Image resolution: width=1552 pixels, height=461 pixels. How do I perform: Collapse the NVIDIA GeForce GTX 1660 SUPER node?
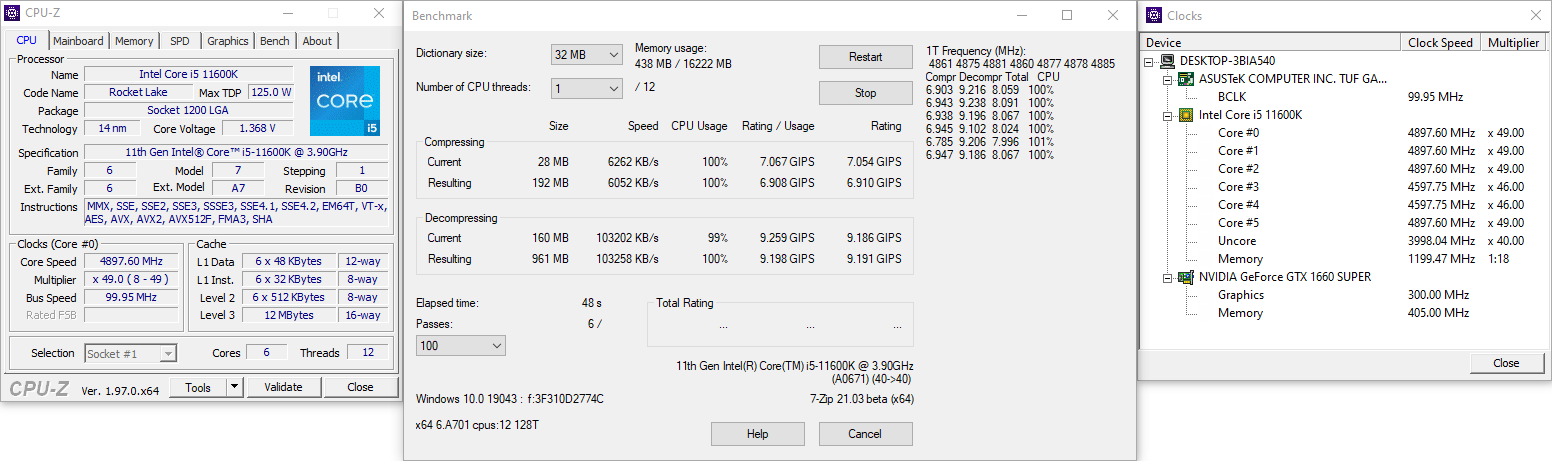(1169, 277)
